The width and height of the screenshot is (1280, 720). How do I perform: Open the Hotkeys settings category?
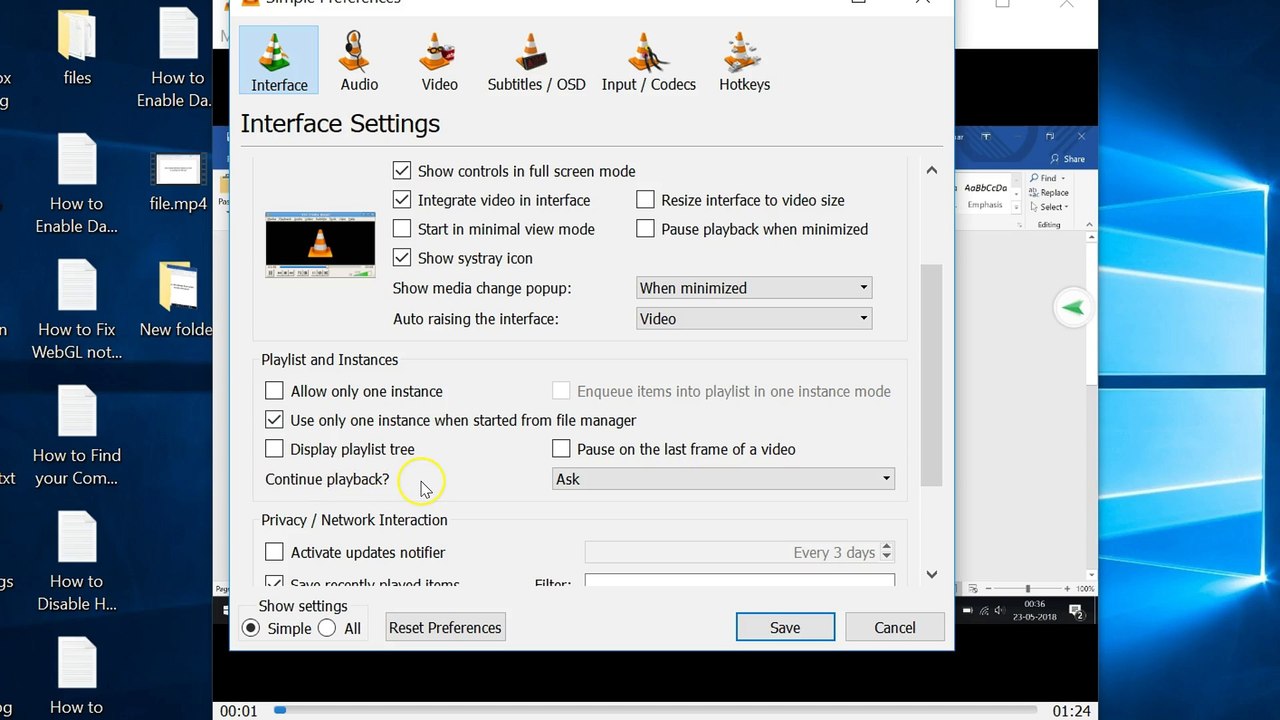(x=744, y=60)
